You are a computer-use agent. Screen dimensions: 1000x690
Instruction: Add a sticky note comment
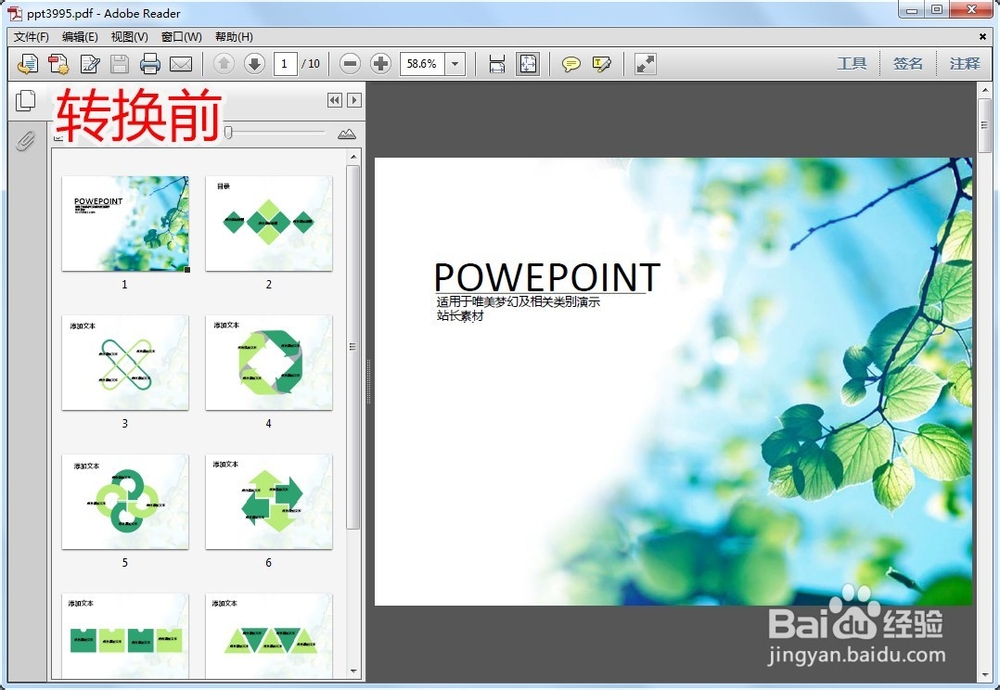click(571, 64)
